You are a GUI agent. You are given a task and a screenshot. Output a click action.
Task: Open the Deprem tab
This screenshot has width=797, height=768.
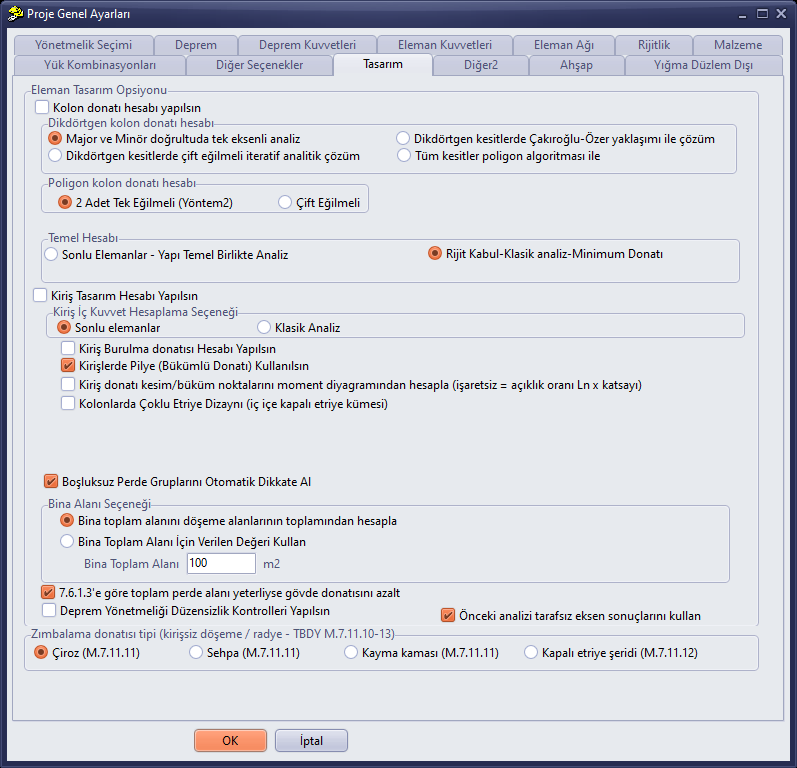click(x=196, y=45)
